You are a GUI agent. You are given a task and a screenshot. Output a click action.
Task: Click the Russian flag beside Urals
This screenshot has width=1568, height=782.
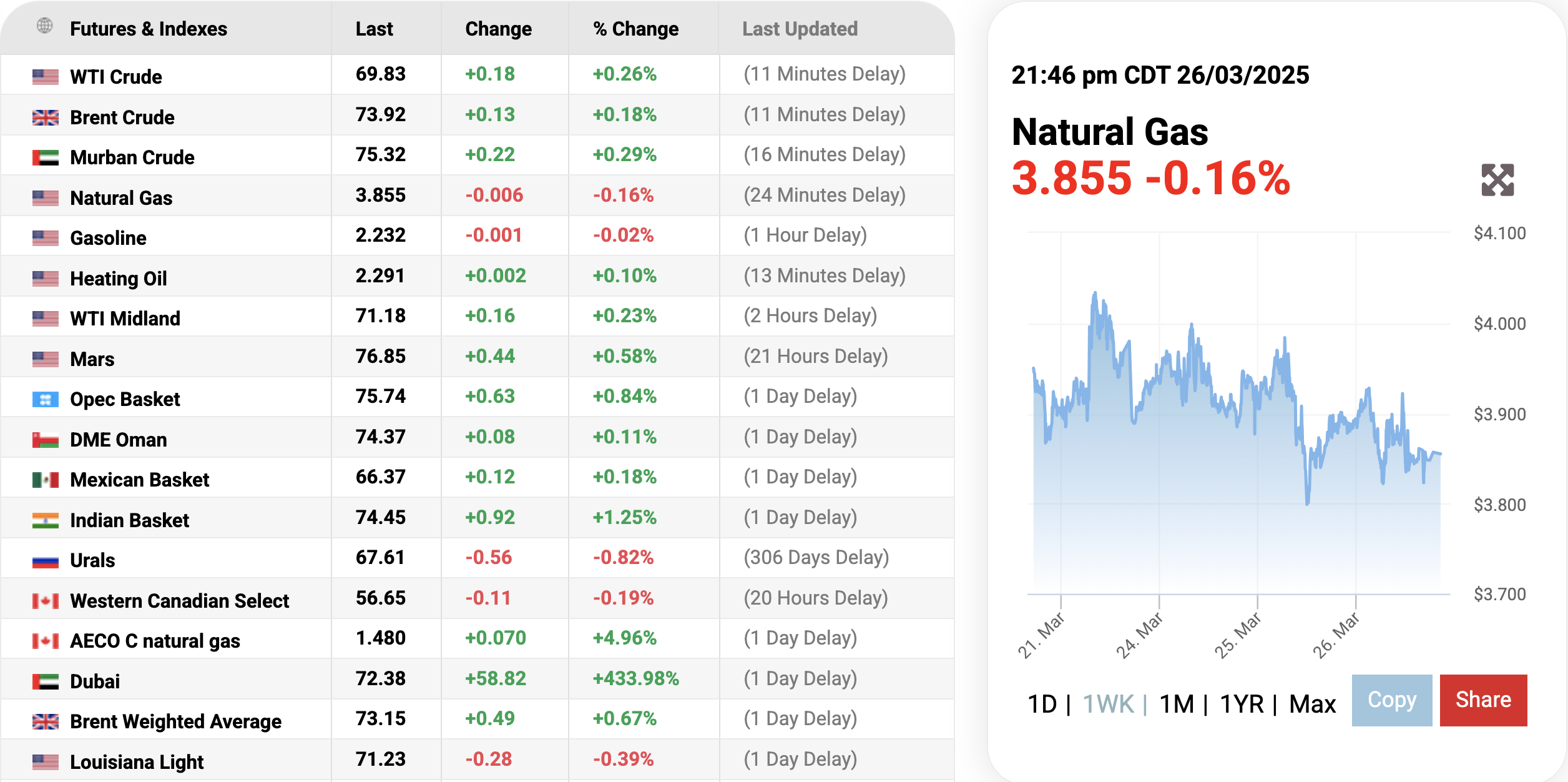coord(45,560)
